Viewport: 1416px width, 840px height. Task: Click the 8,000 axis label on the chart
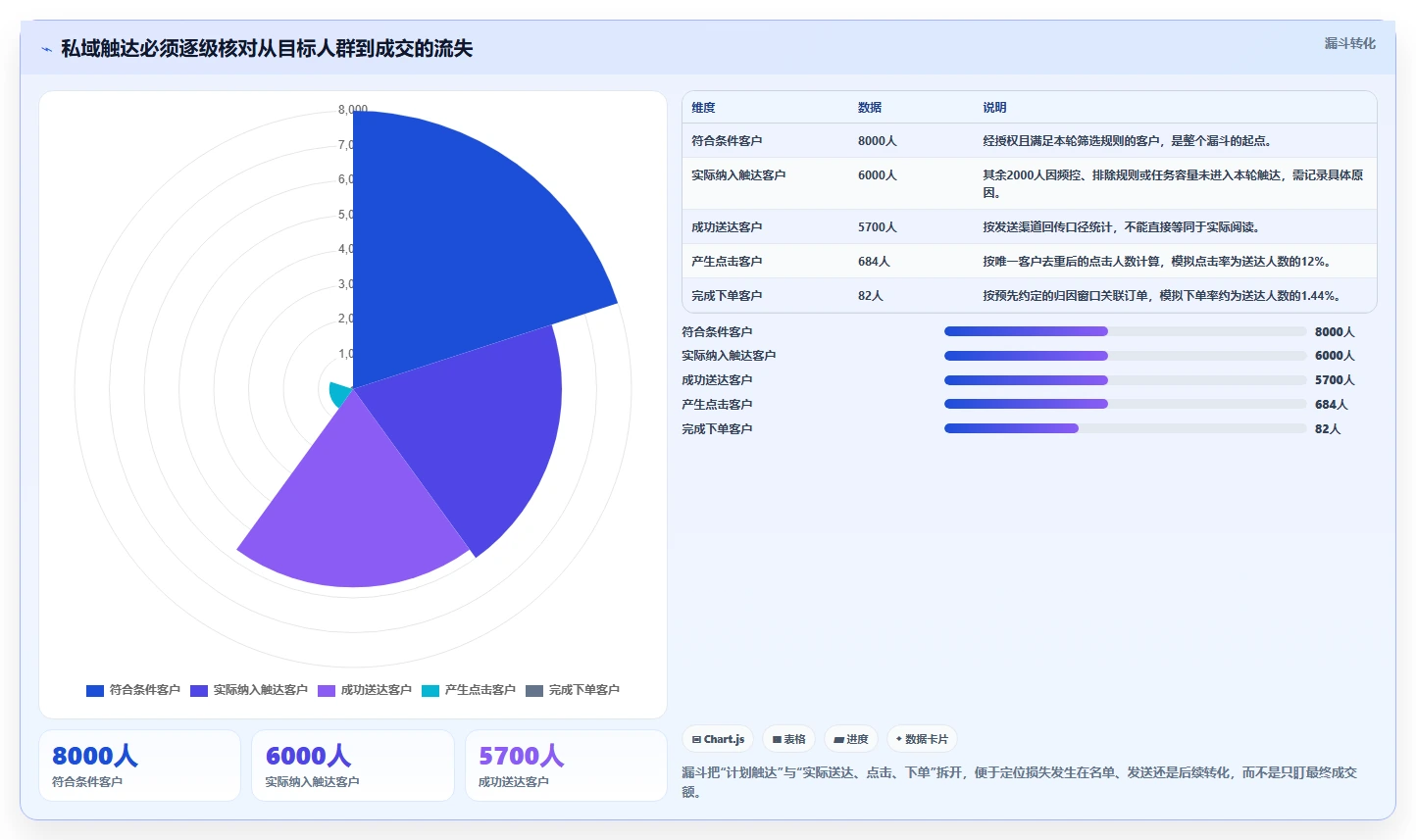tap(353, 110)
